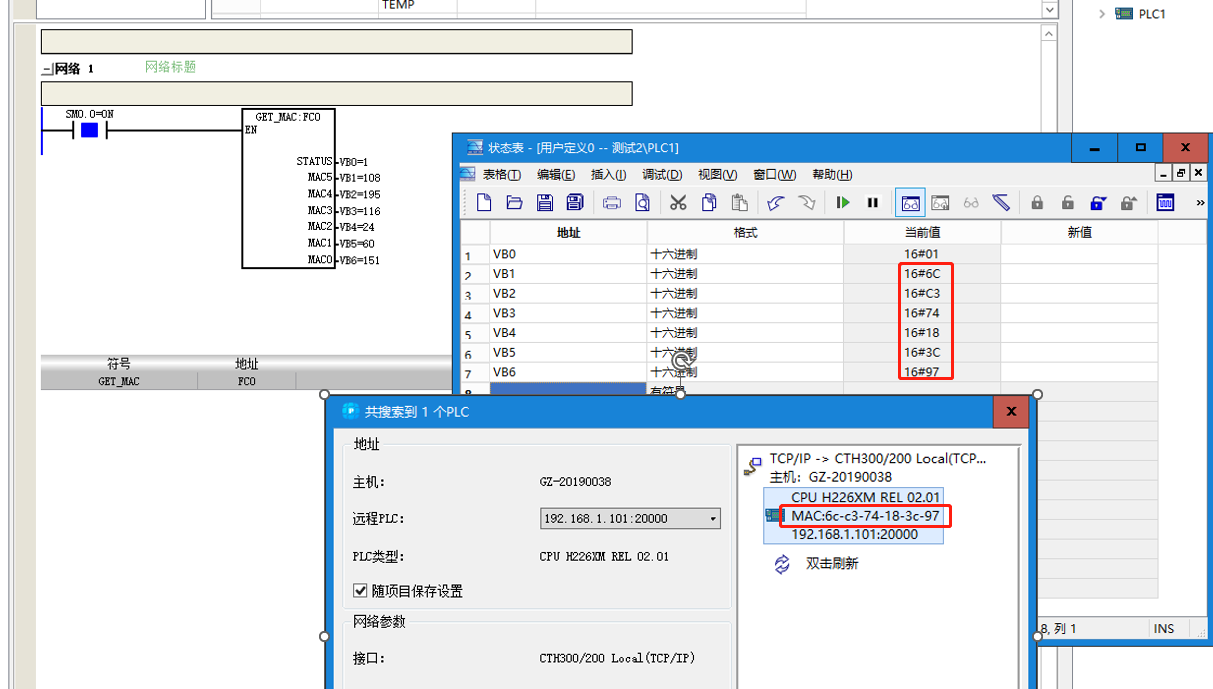The image size is (1213, 689).
Task: Click the Copy icon in status table toolbar
Action: pos(709,203)
